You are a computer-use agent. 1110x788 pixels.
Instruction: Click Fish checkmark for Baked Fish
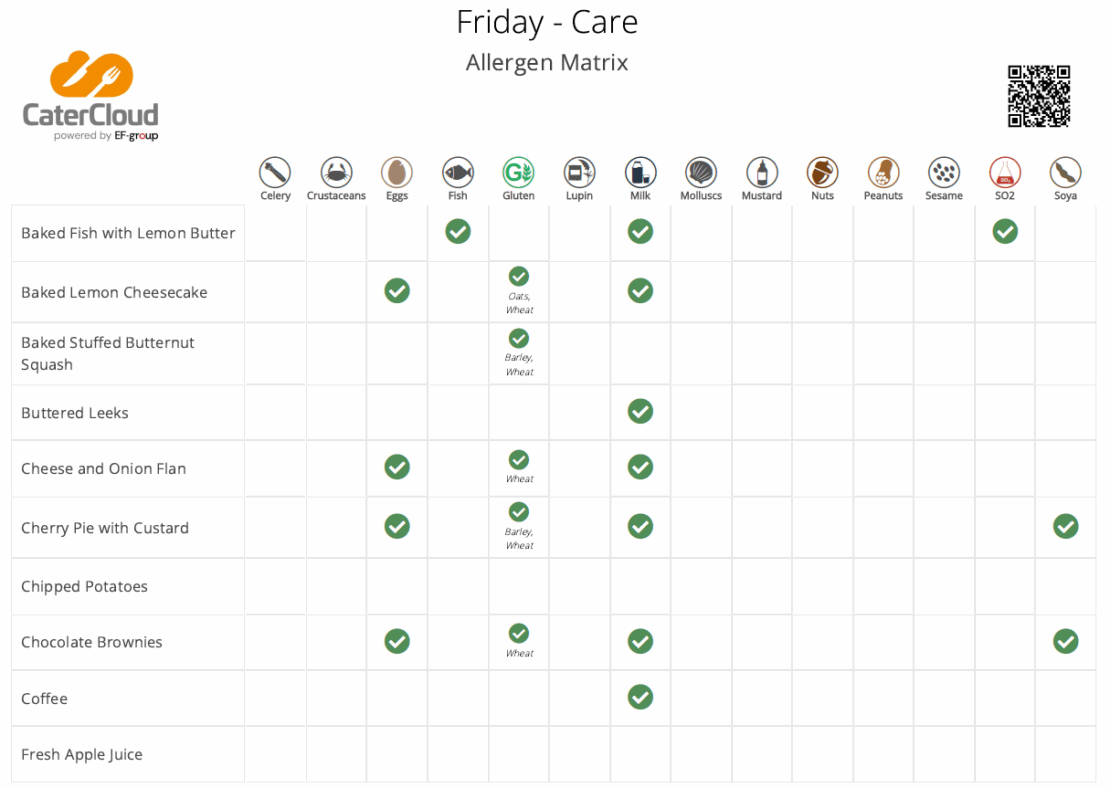458,232
